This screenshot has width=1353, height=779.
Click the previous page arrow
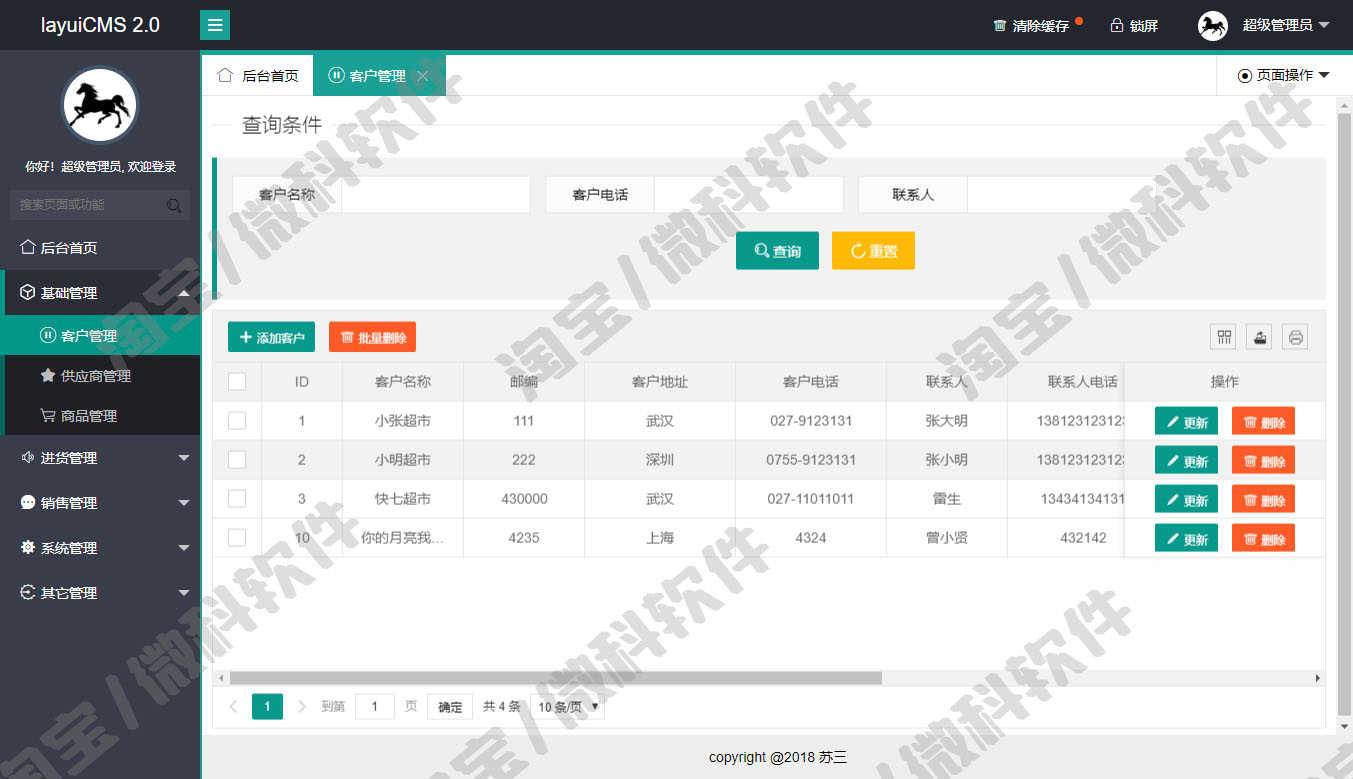[x=233, y=707]
